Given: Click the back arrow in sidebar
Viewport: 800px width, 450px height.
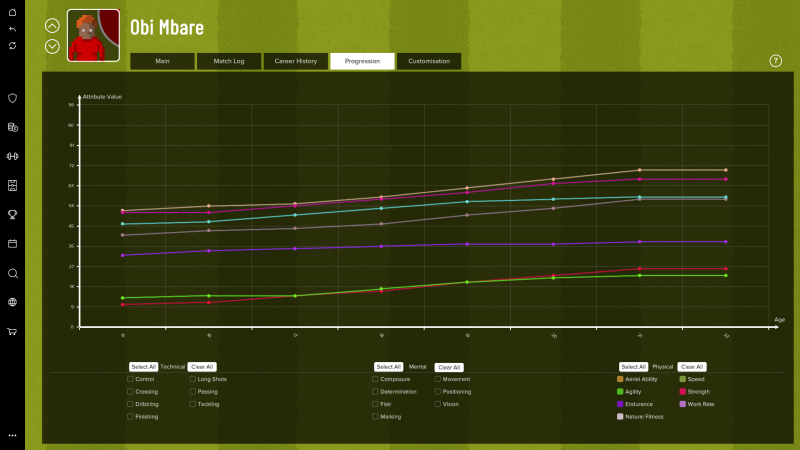Looking at the screenshot, I should (x=12, y=29).
